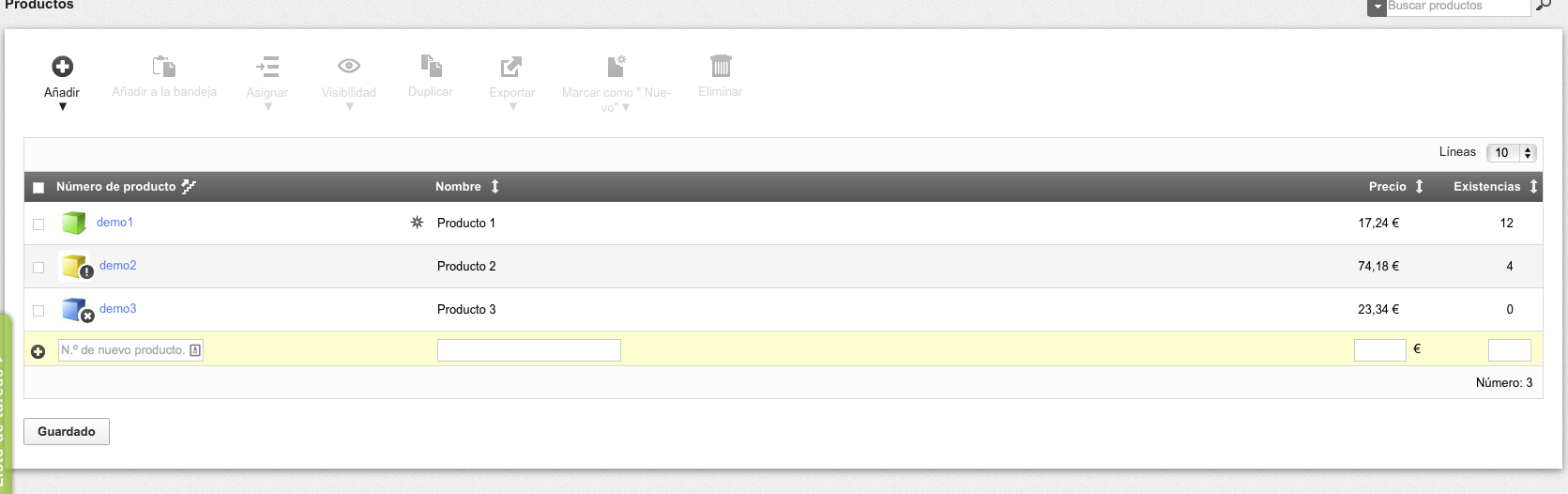1568x494 pixels.
Task: Open the demo2 product link
Action: tap(118, 266)
